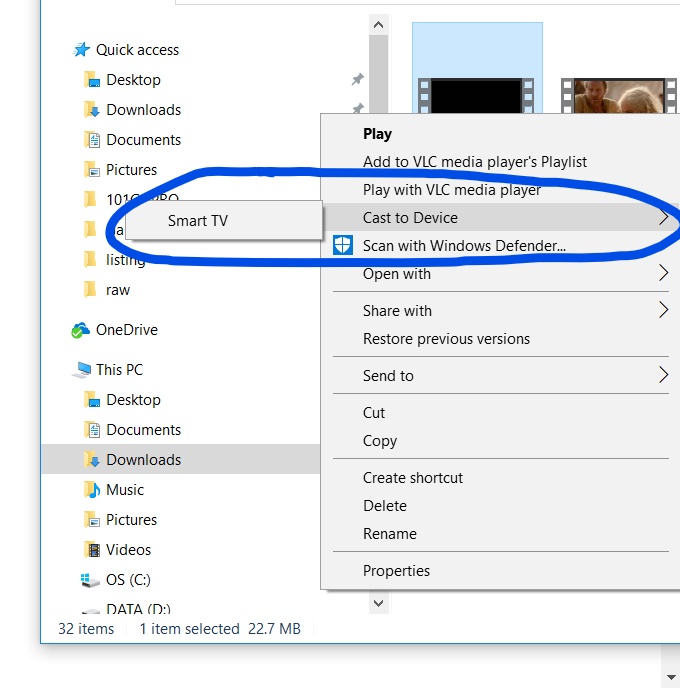Open OneDrive in the navigation pane
Screen dimensions: 680x688
coord(127,330)
